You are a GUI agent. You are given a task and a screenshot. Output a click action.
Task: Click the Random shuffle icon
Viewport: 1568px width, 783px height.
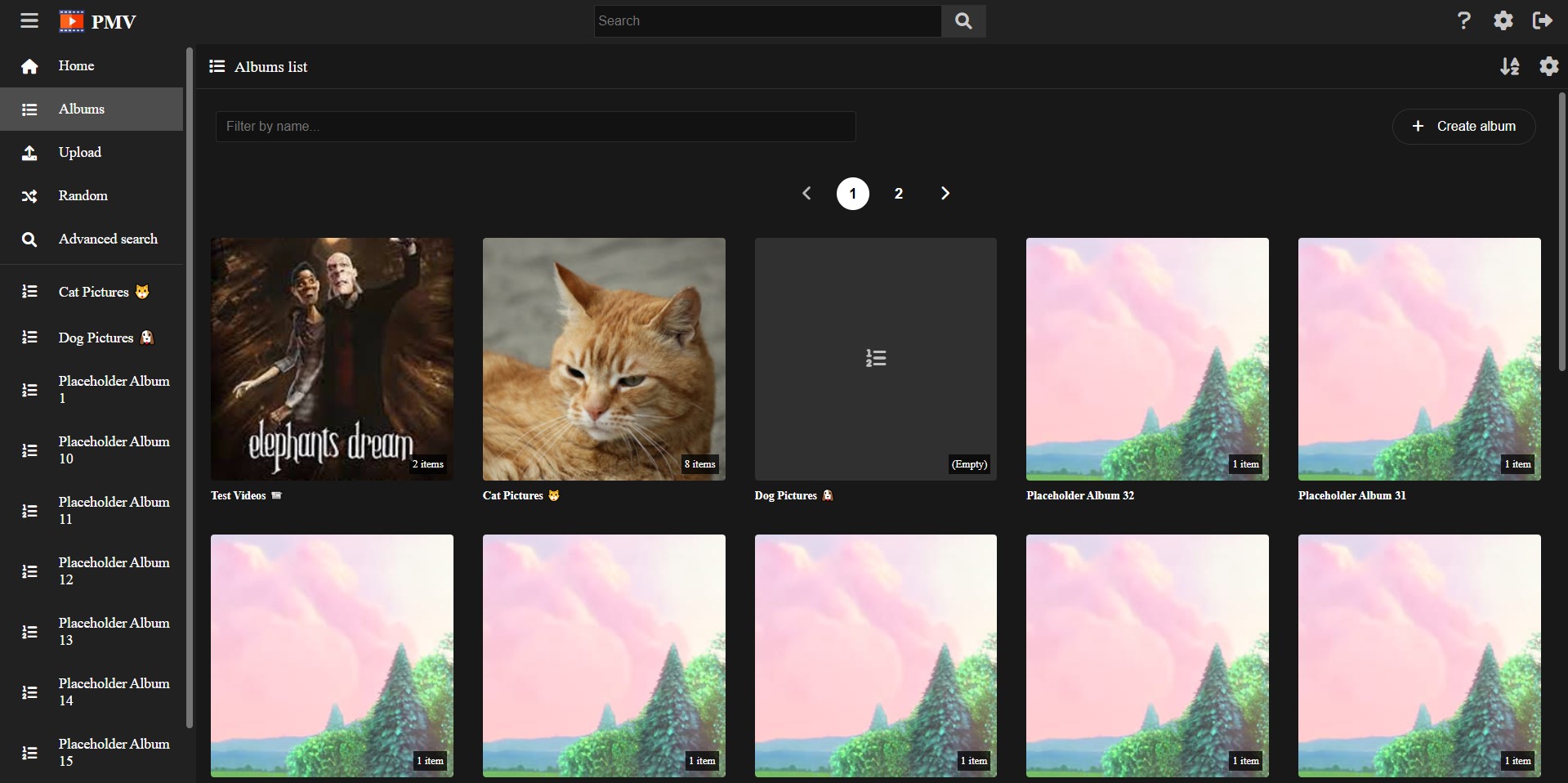click(29, 196)
